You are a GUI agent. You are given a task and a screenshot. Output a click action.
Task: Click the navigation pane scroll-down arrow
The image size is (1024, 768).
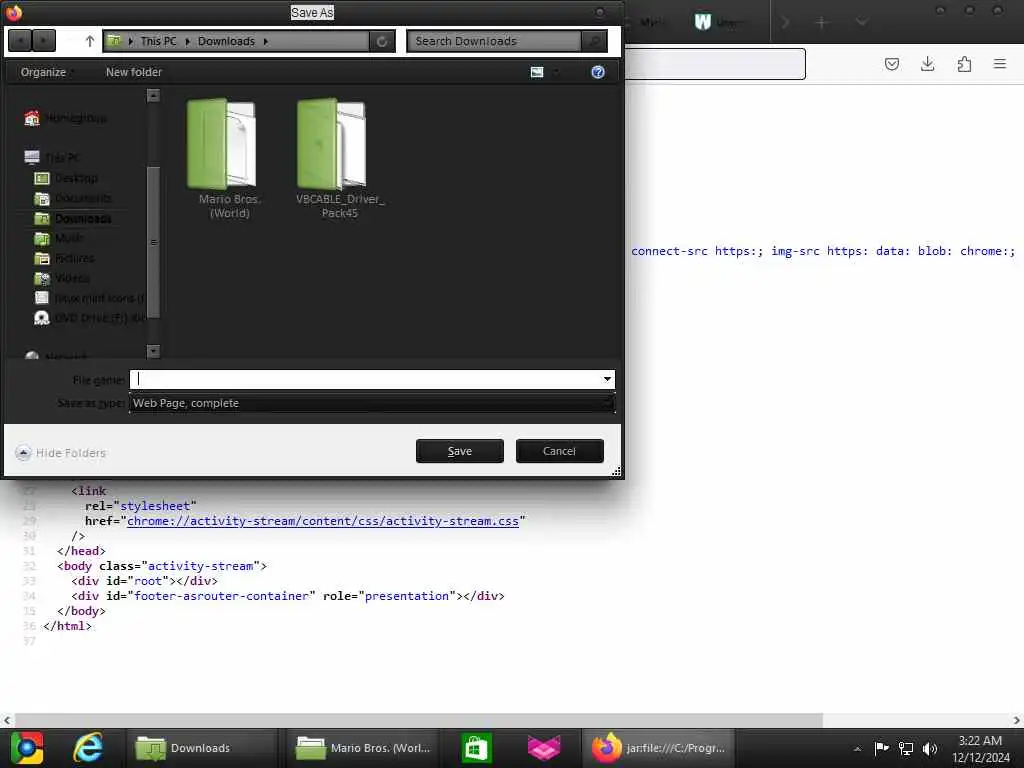(x=153, y=351)
